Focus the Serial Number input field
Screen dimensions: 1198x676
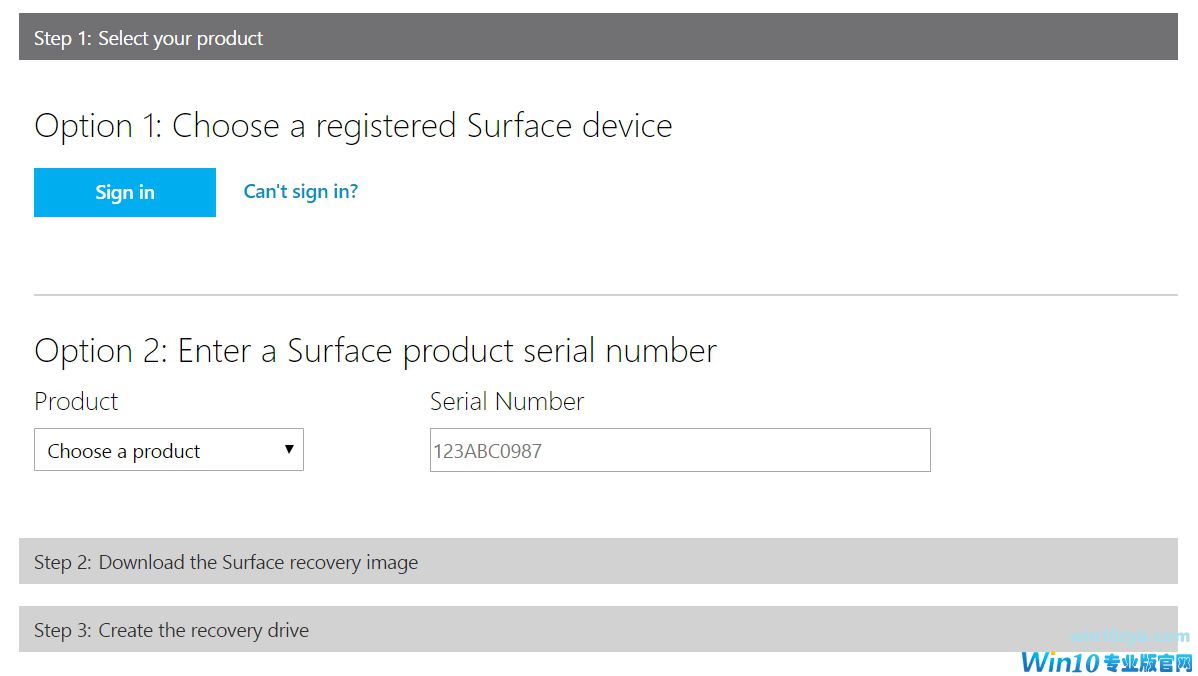coord(680,450)
